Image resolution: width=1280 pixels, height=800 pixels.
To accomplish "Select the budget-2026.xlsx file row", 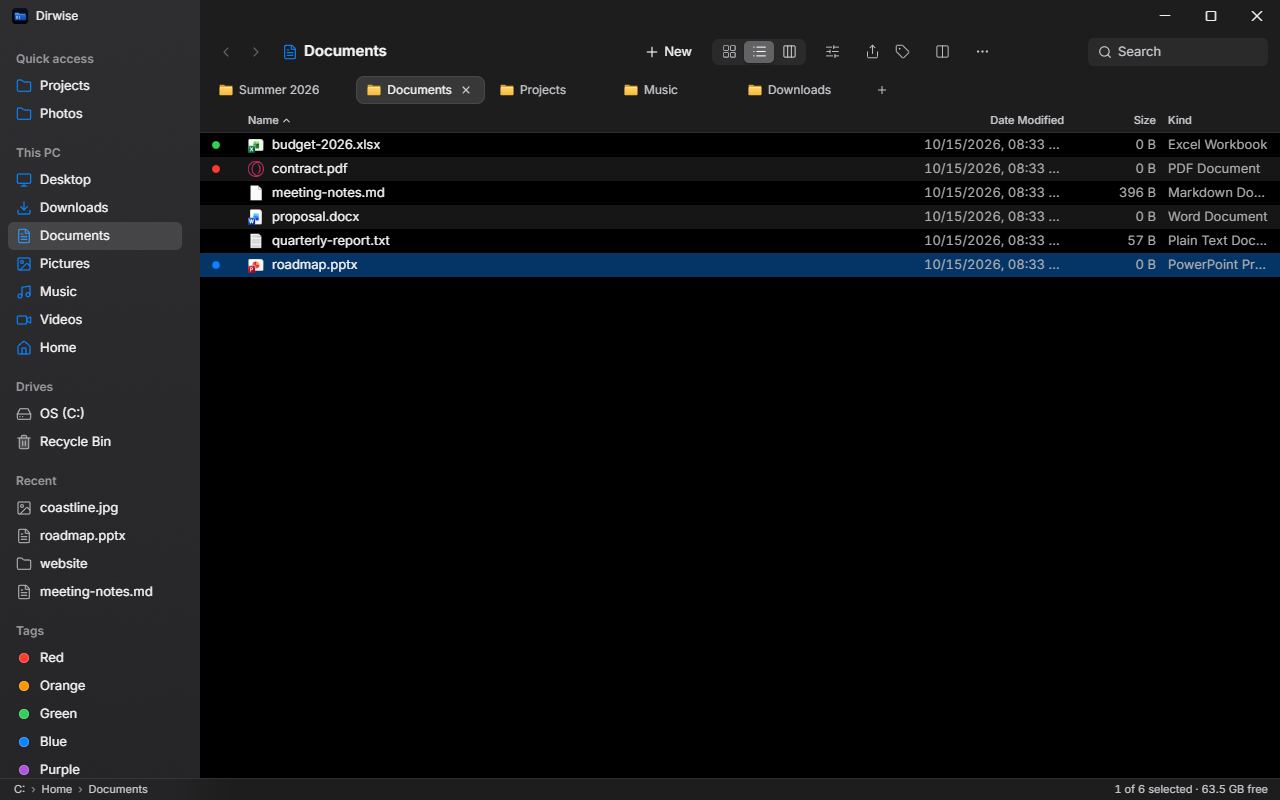I will [740, 145].
